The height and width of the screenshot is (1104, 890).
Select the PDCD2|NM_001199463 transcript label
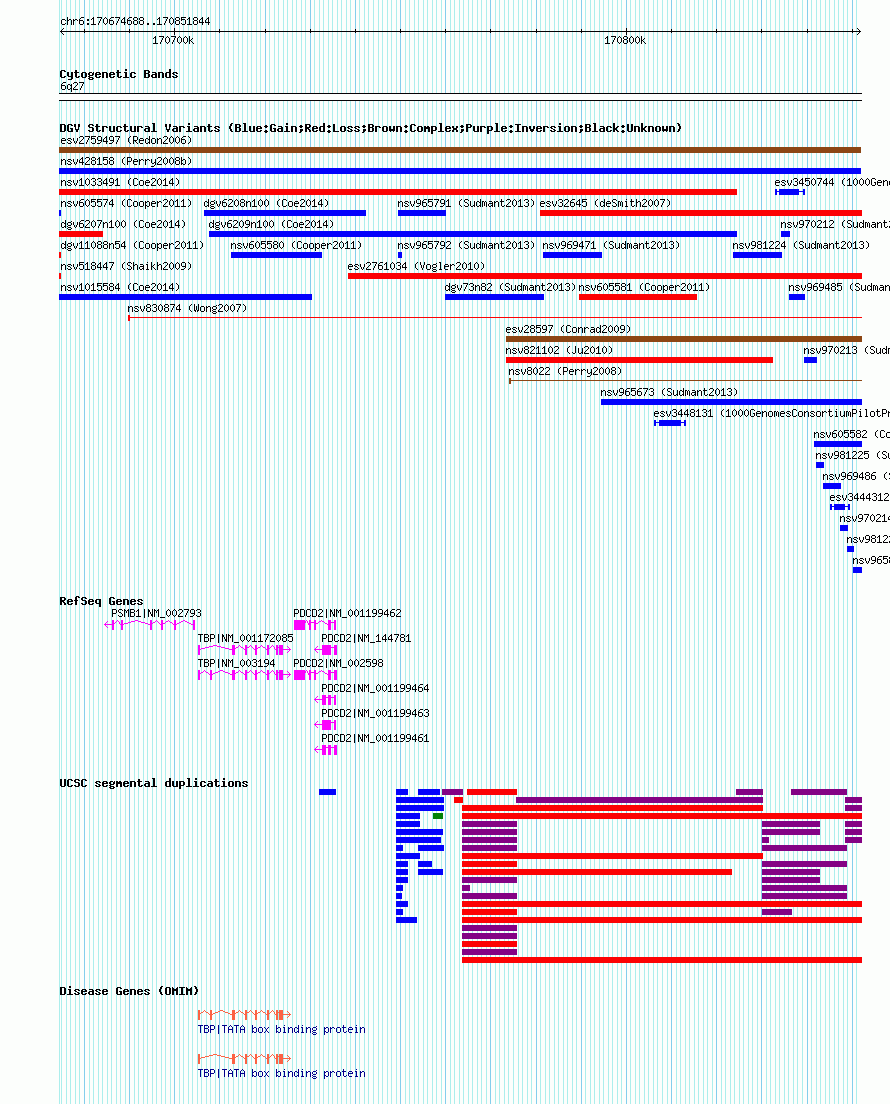375,713
